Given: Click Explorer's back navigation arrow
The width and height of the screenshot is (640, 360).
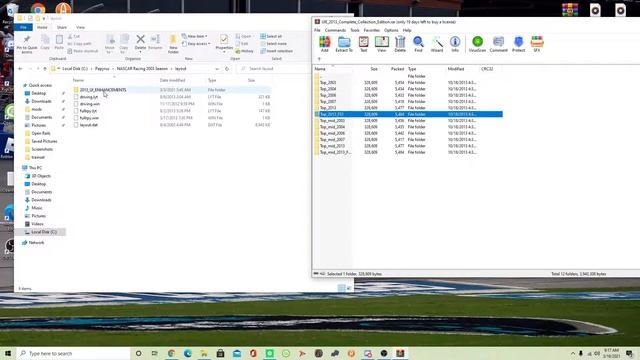Looking at the screenshot, I should (x=20, y=69).
